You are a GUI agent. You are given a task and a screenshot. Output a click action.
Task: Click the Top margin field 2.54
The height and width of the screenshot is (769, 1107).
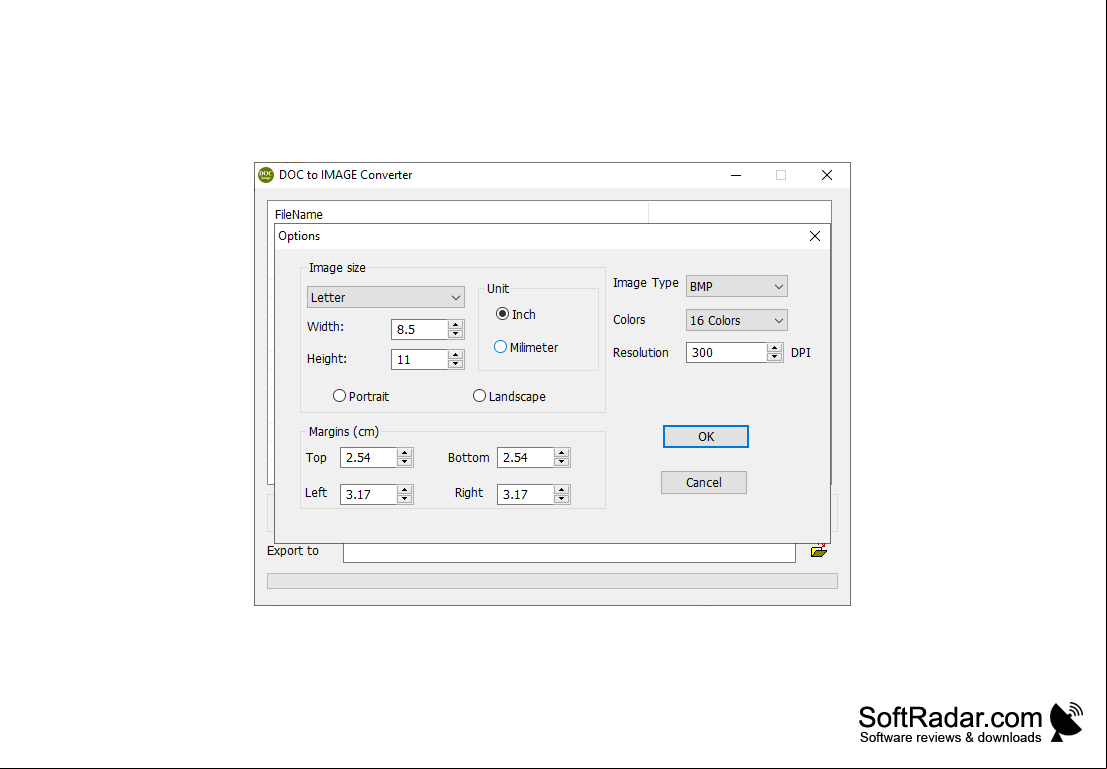(x=369, y=458)
